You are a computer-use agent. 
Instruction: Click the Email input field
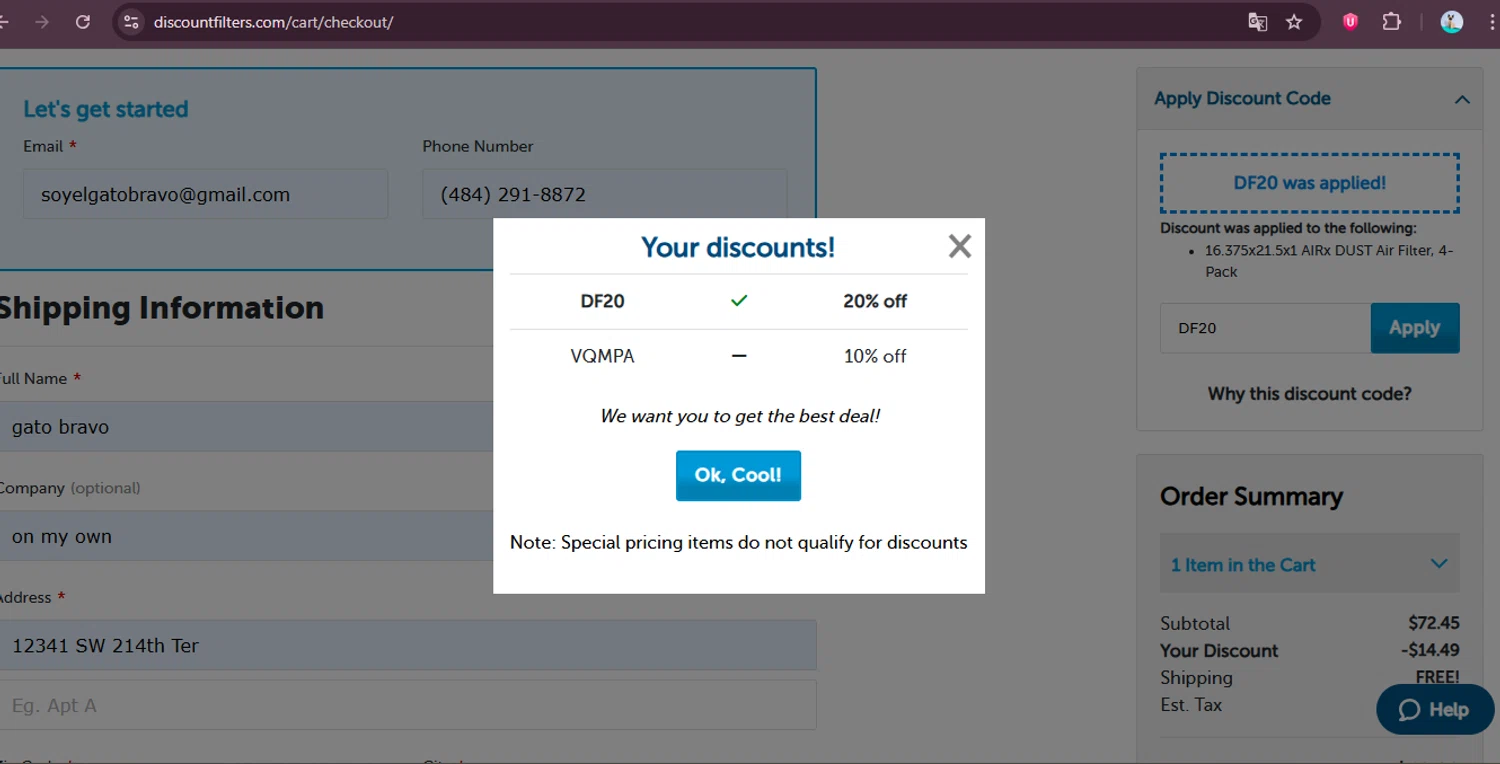pyautogui.click(x=205, y=194)
